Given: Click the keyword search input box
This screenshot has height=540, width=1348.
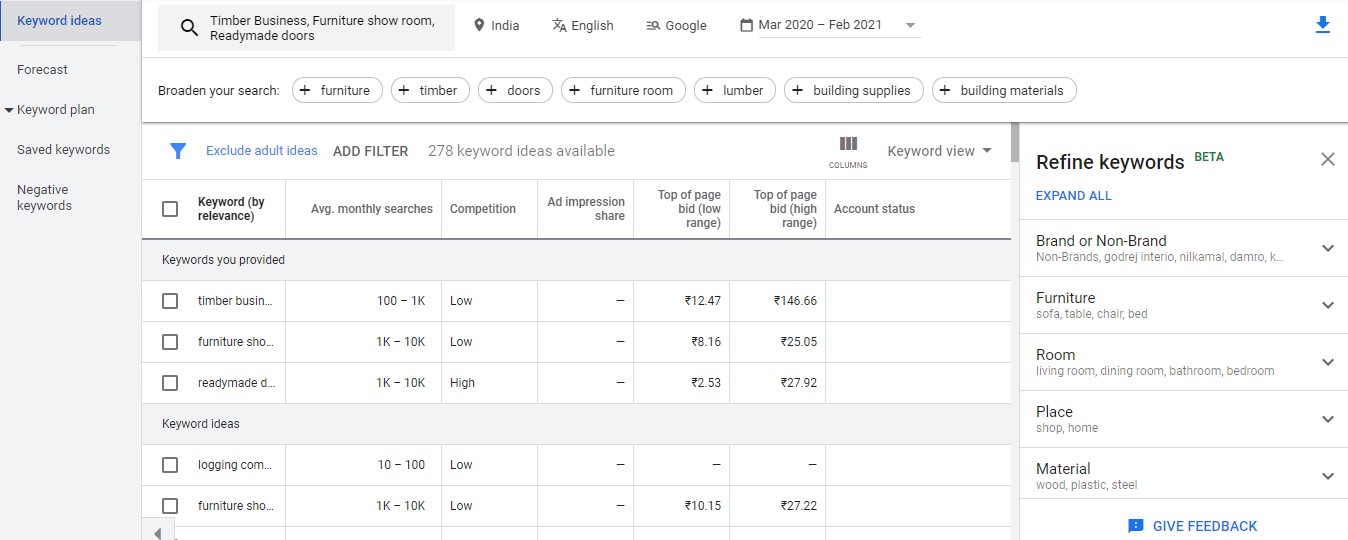Looking at the screenshot, I should [306, 28].
